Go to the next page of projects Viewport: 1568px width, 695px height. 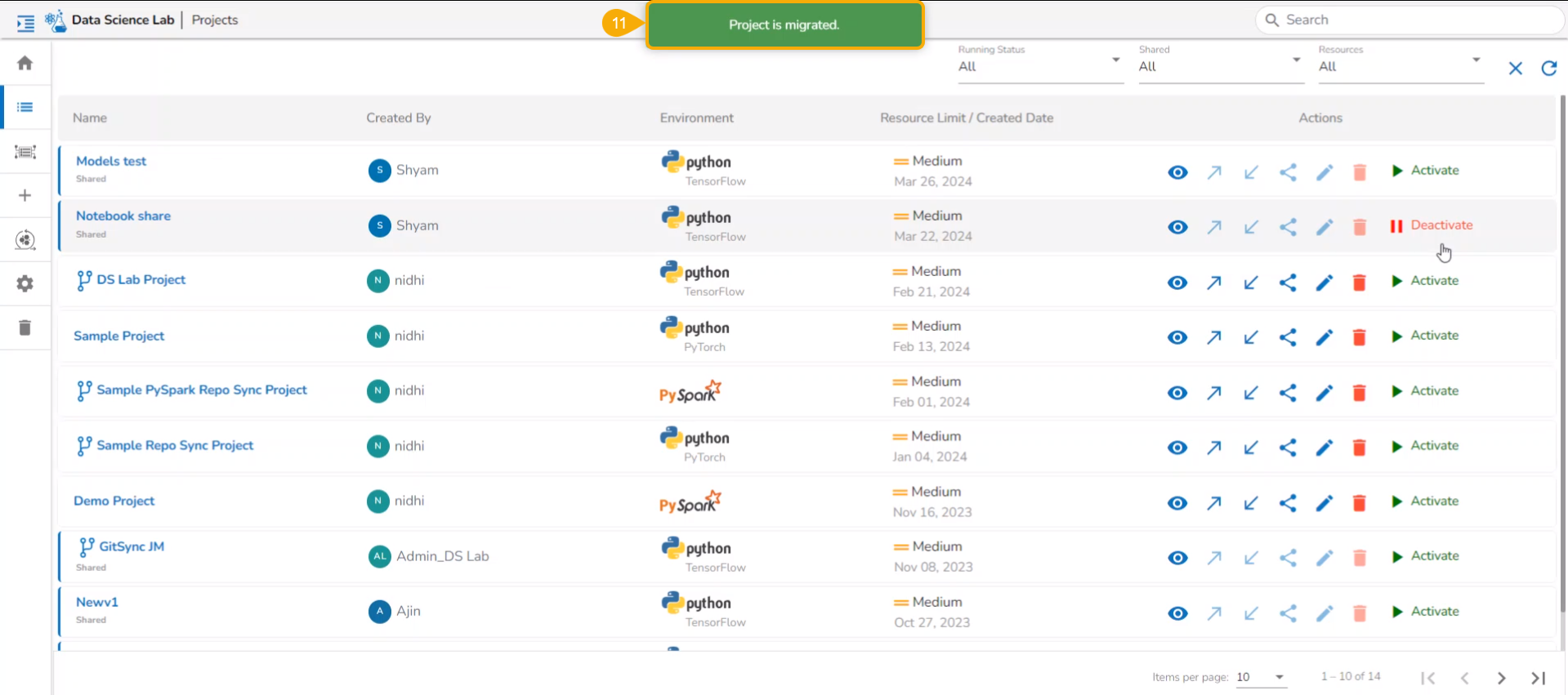[1501, 678]
